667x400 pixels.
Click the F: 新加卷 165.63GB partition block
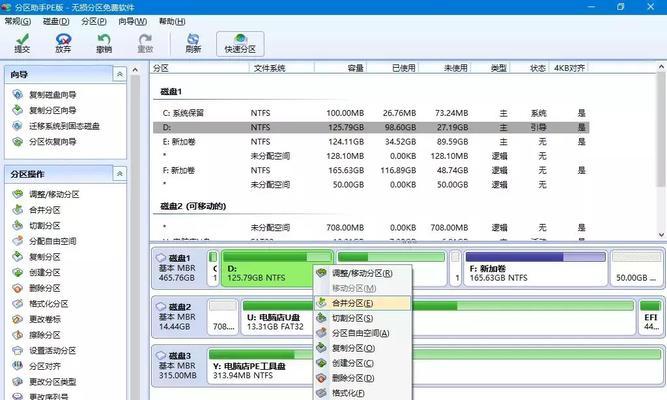tap(536, 268)
